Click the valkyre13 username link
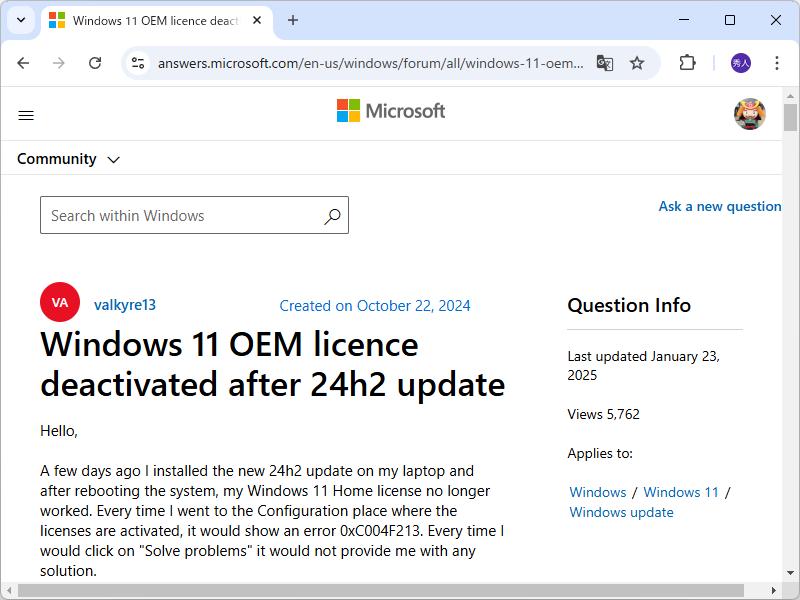The width and height of the screenshot is (800, 600). pos(124,304)
